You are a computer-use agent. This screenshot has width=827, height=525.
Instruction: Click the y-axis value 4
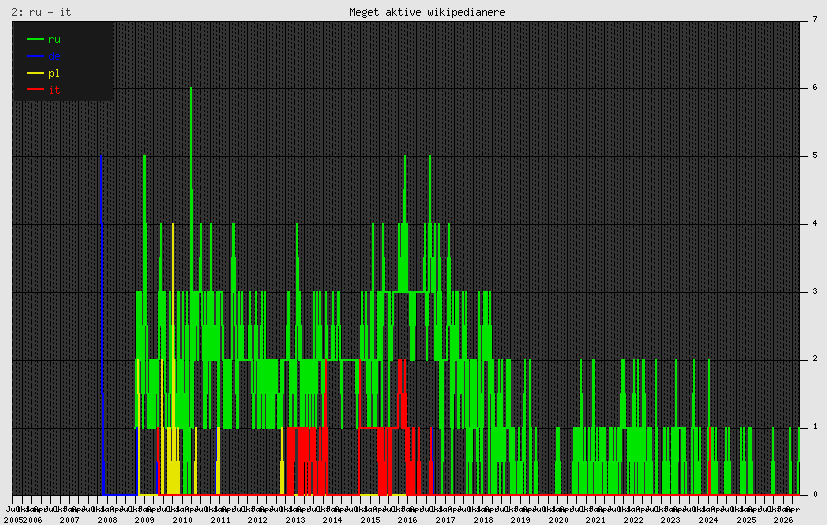(815, 223)
